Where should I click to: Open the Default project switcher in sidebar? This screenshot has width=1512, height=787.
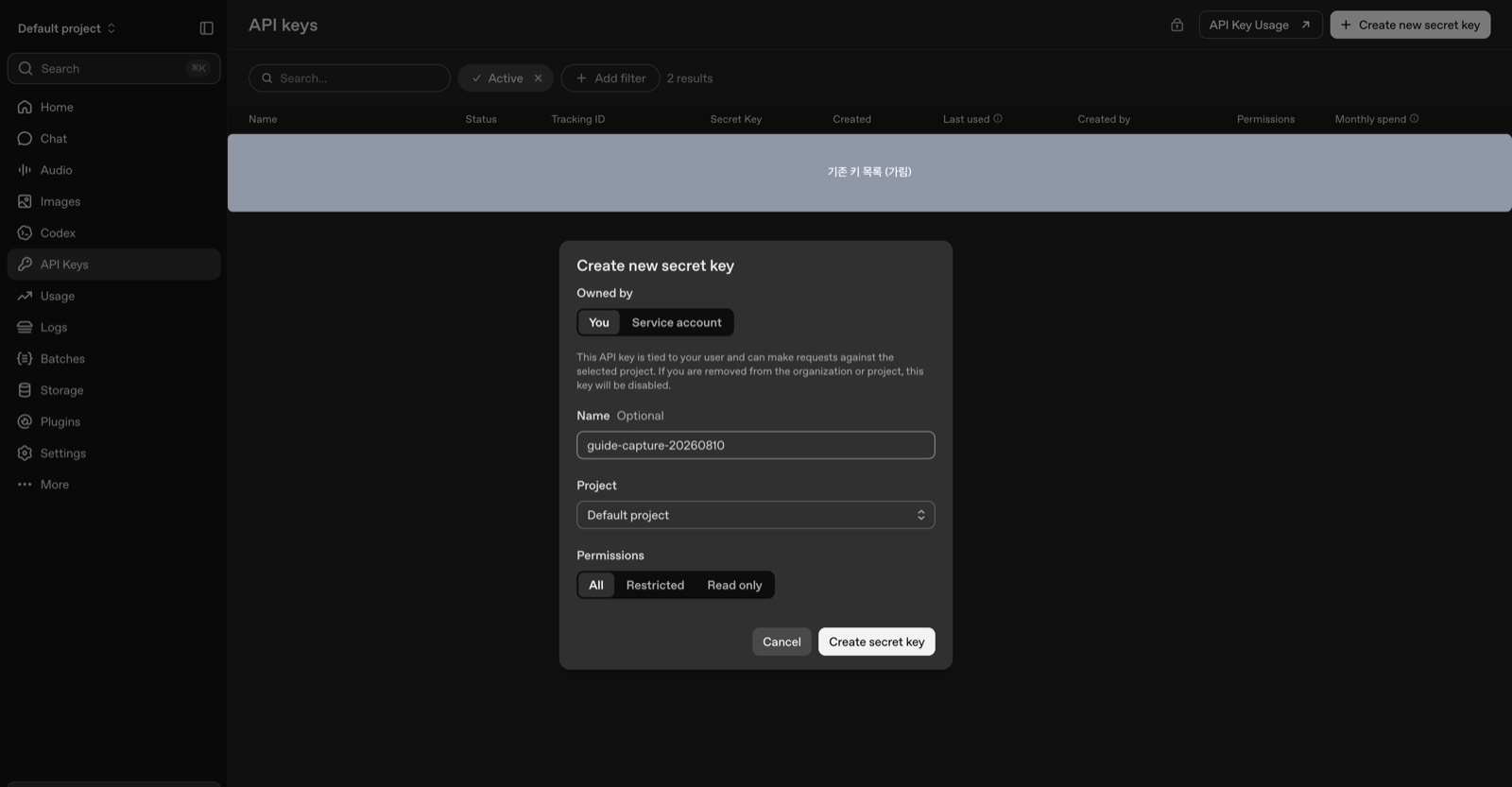click(67, 28)
